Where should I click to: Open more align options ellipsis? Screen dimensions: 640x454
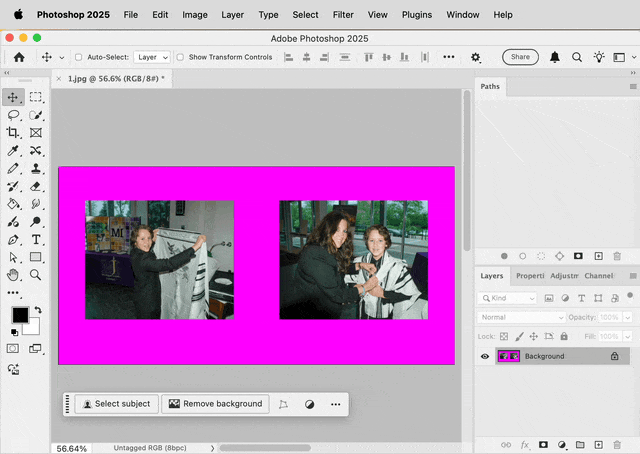449,57
